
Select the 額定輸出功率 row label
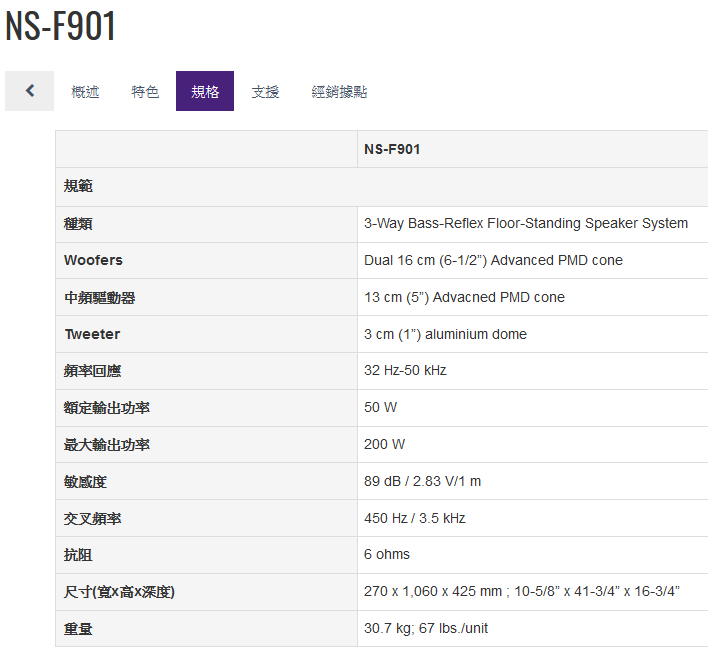point(107,408)
